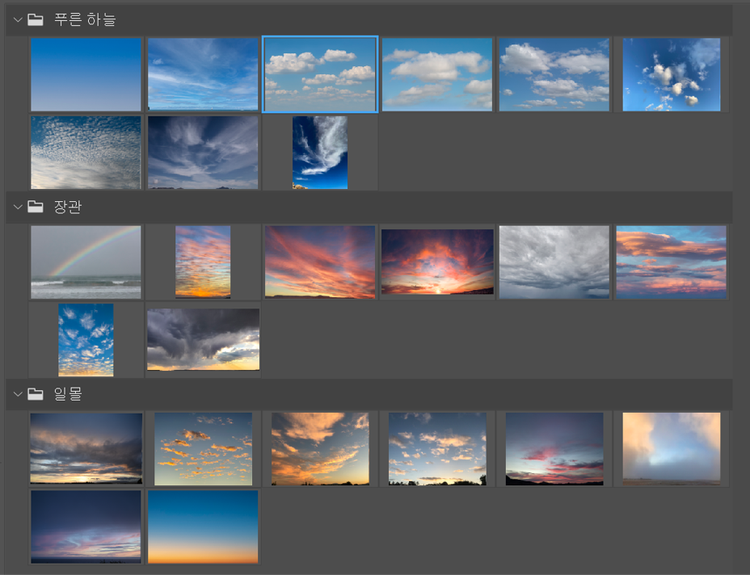Select the rainbow over ocean sky
The width and height of the screenshot is (750, 575).
click(86, 262)
